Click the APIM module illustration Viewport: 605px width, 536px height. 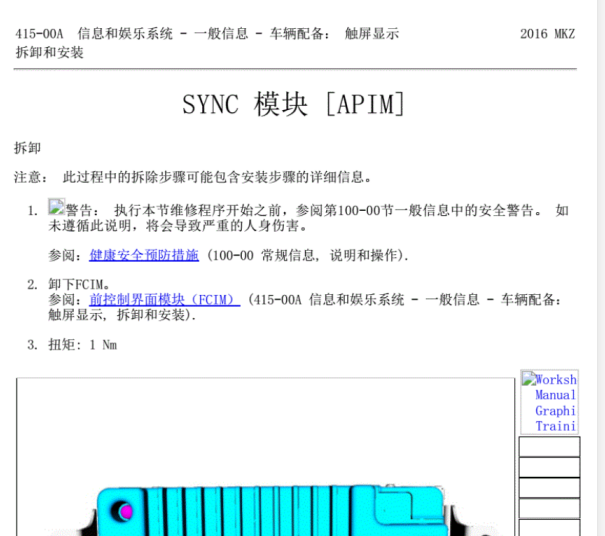coord(265,457)
